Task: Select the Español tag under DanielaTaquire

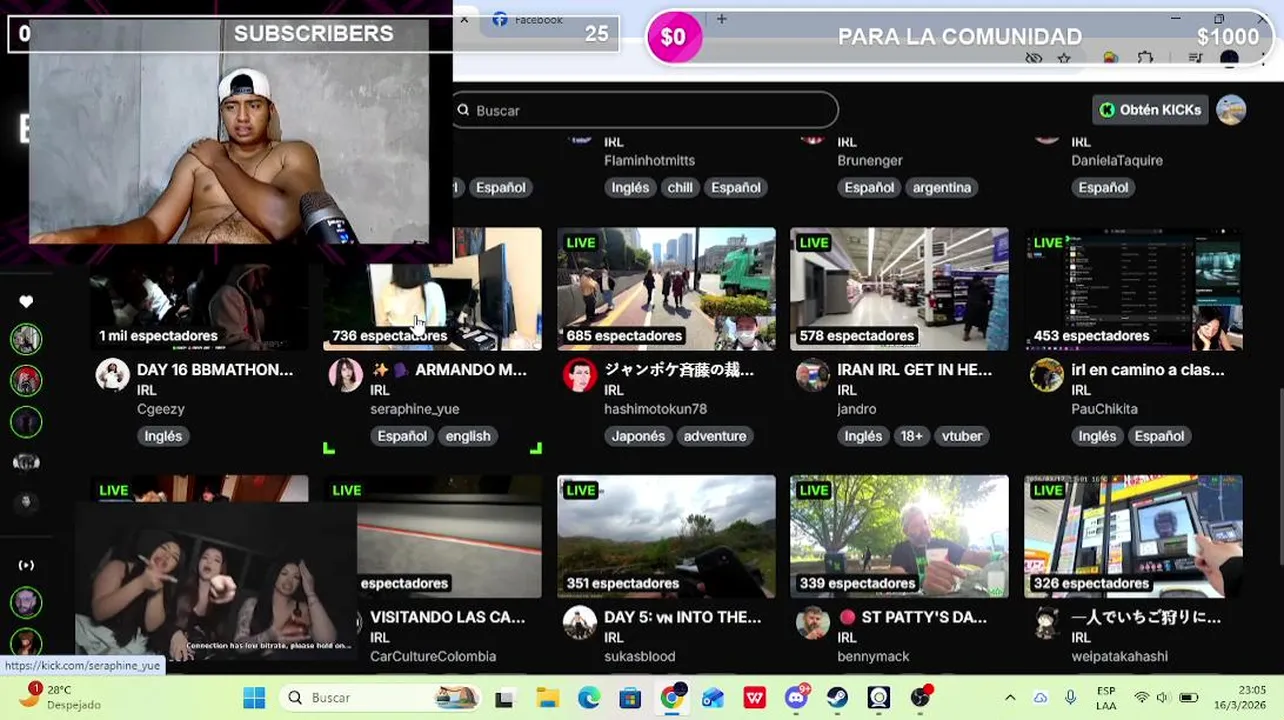Action: tap(1103, 187)
